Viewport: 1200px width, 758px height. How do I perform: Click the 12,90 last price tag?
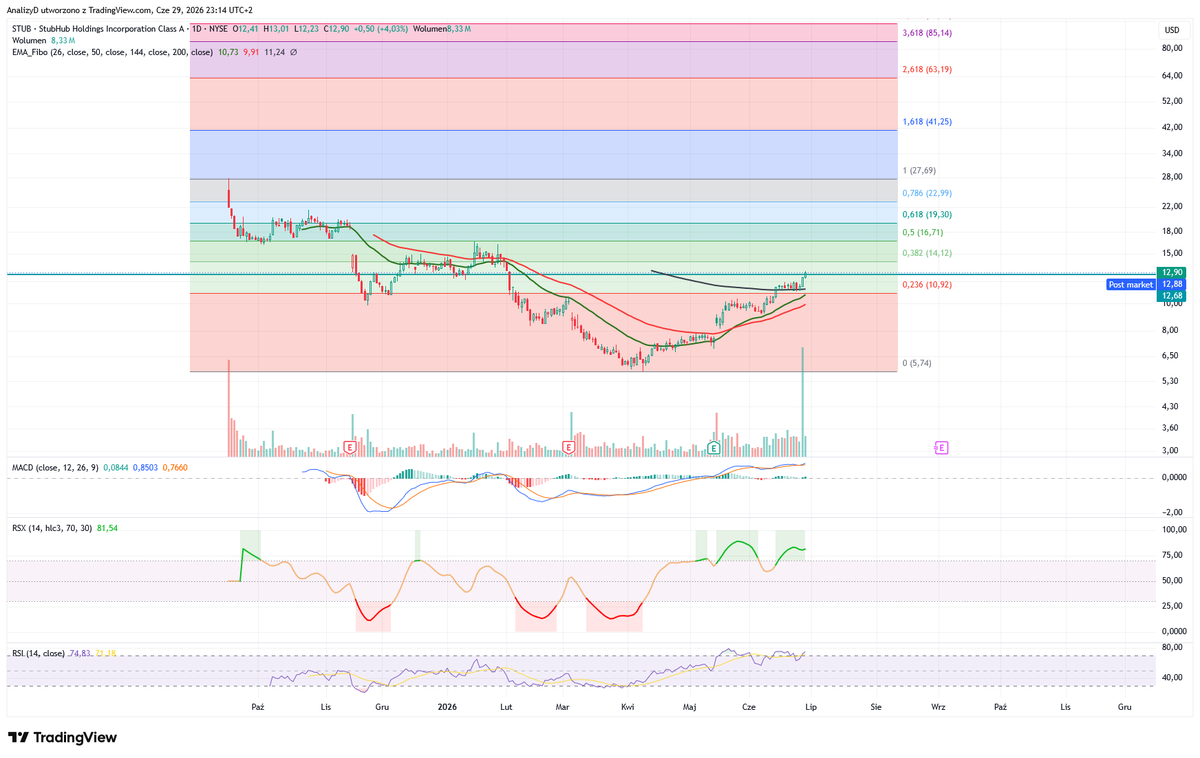(x=1171, y=273)
